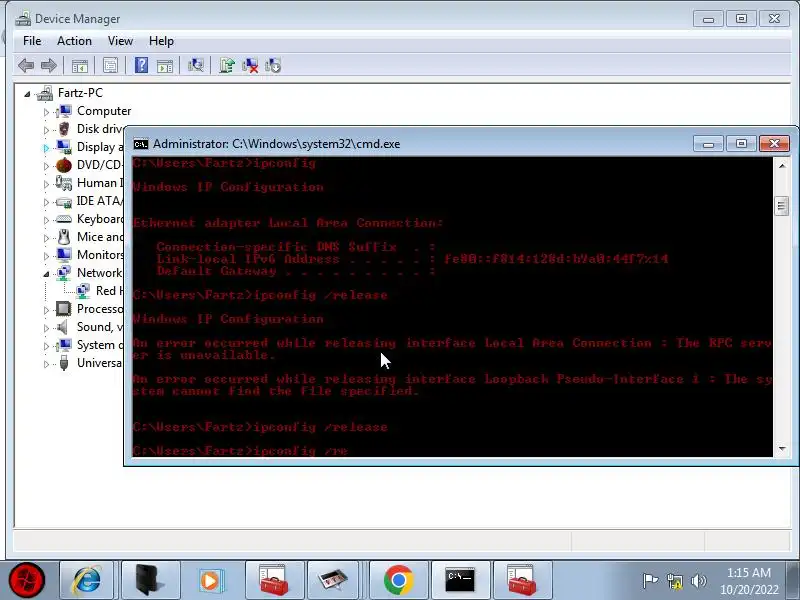Minimize the cmd.exe window
The image size is (800, 600).
click(708, 144)
